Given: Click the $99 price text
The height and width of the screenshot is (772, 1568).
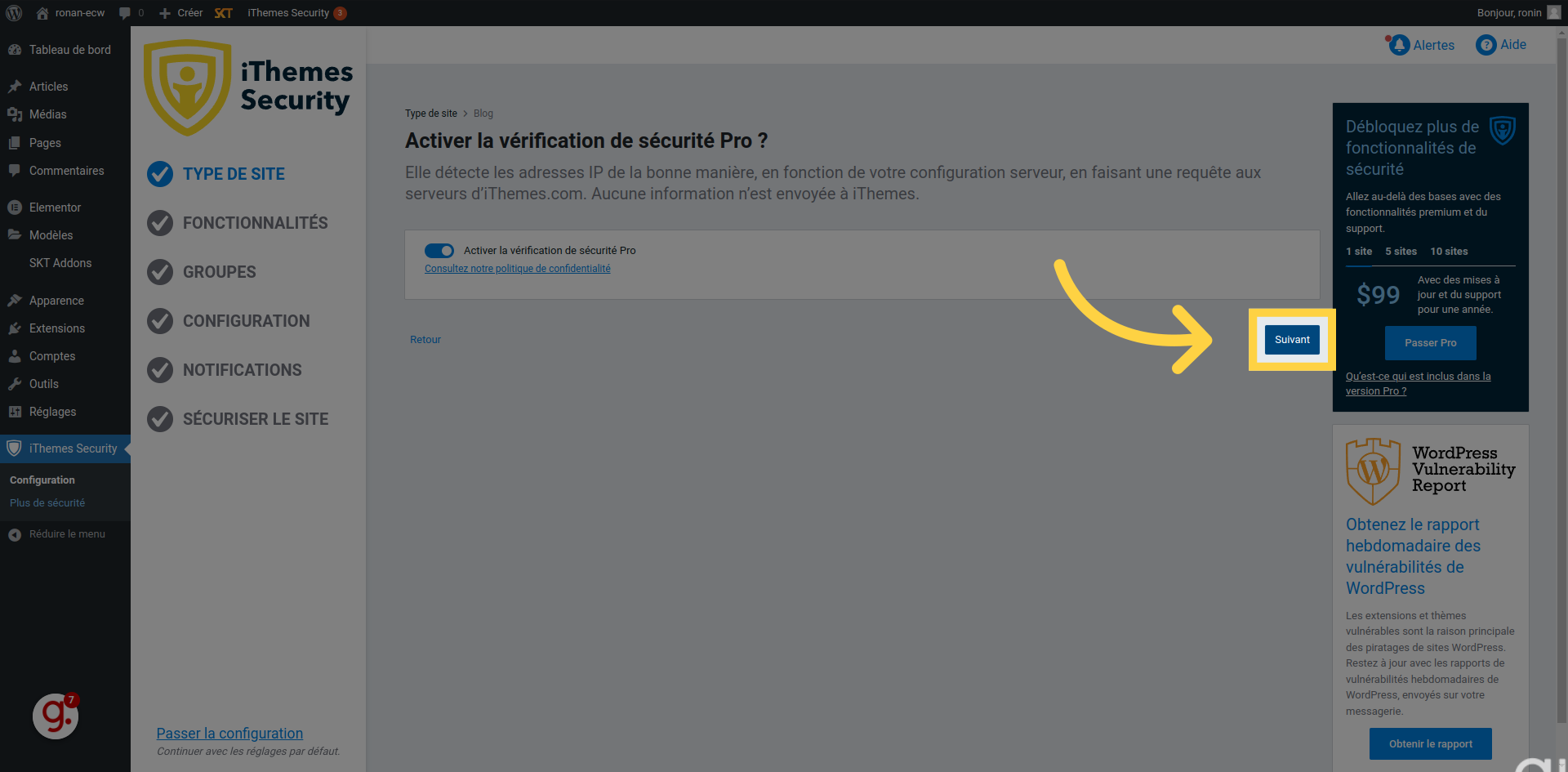Looking at the screenshot, I should pyautogui.click(x=1379, y=295).
